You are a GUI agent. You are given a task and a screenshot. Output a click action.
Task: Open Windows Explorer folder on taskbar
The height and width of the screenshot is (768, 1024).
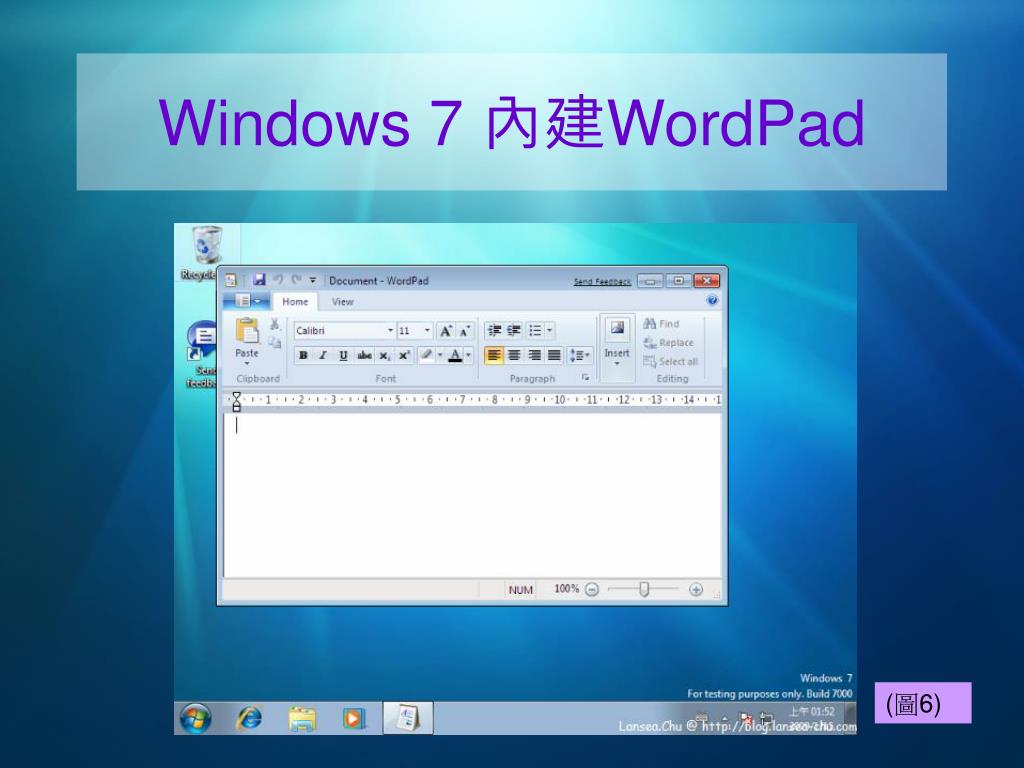click(x=302, y=718)
